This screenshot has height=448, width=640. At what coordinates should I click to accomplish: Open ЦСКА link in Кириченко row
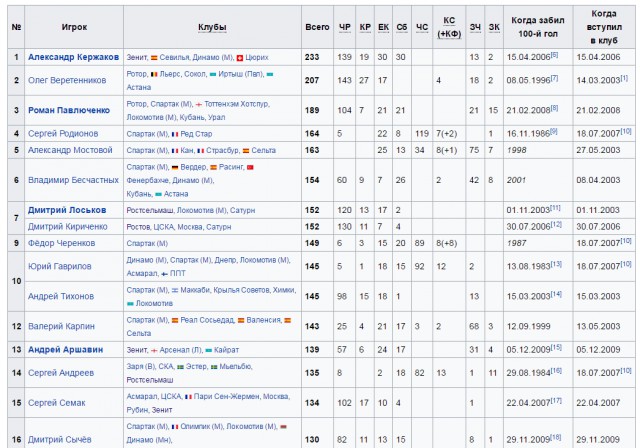click(x=163, y=227)
